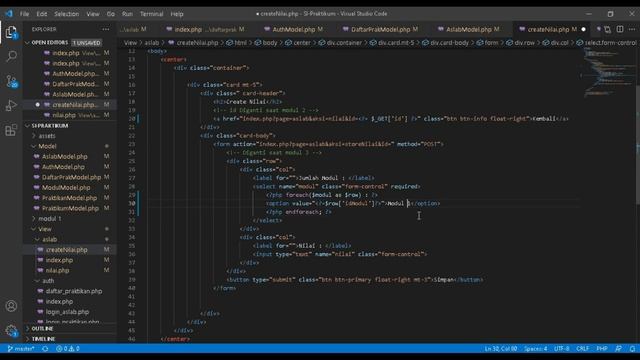Change encoding via UTF-8 status item
The image size is (640, 360).
[562, 349]
